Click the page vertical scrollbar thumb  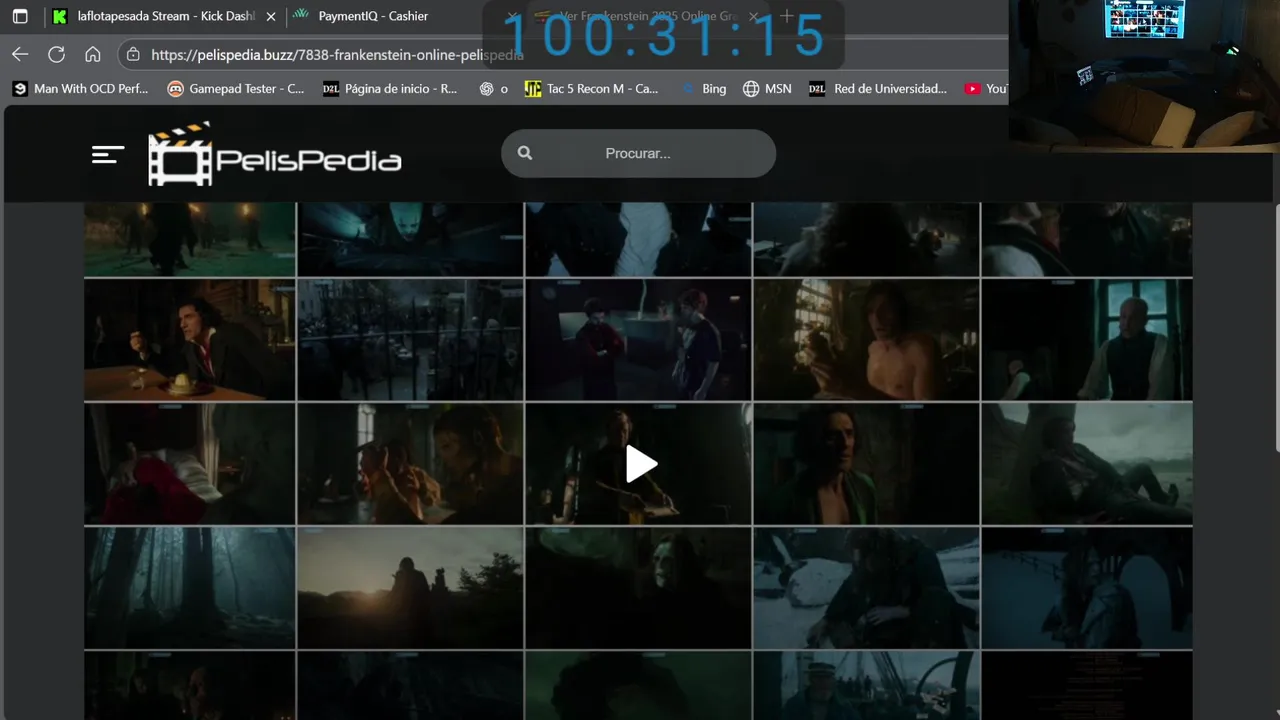pos(1276,330)
